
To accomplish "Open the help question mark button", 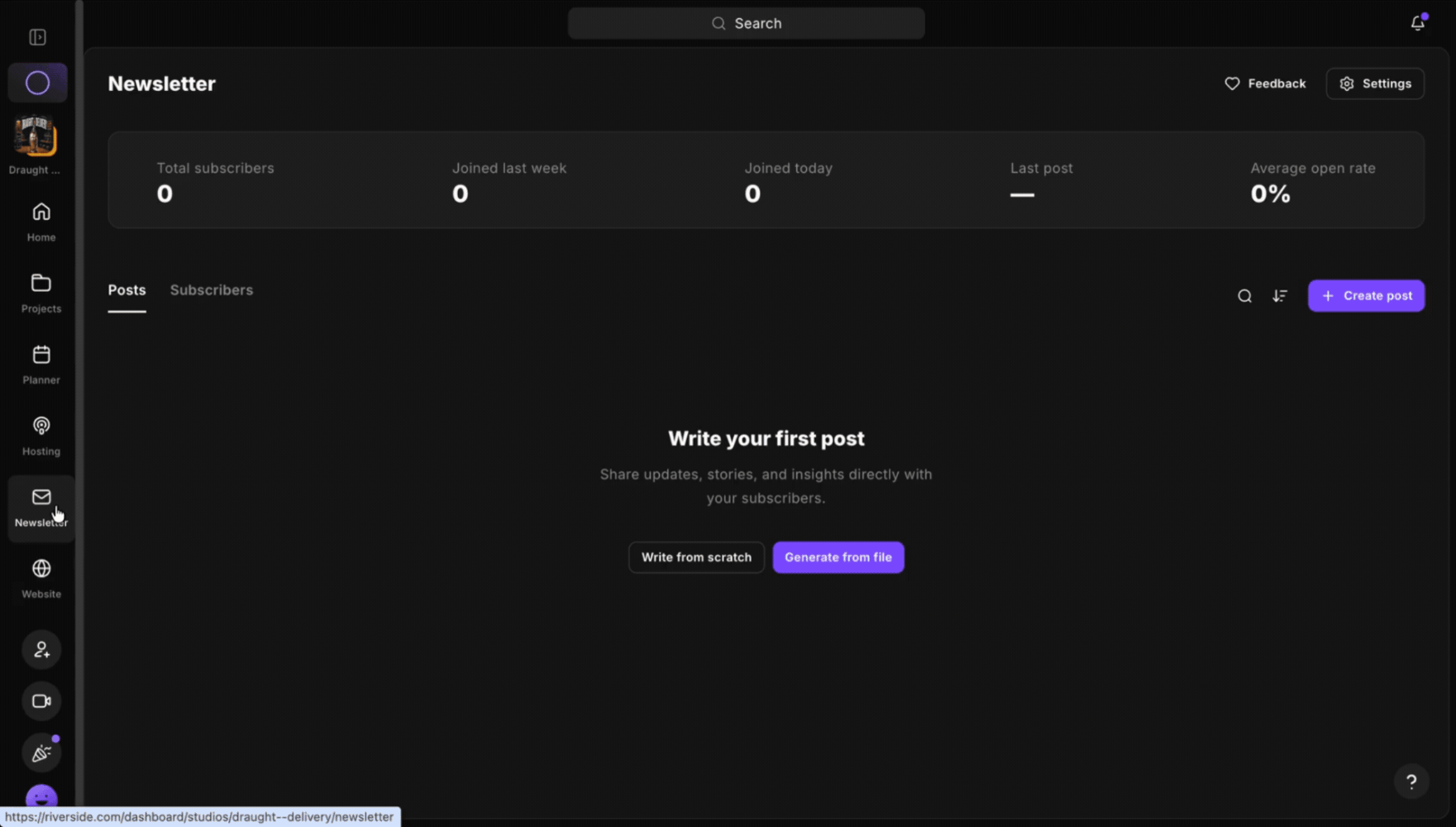I will (x=1411, y=782).
